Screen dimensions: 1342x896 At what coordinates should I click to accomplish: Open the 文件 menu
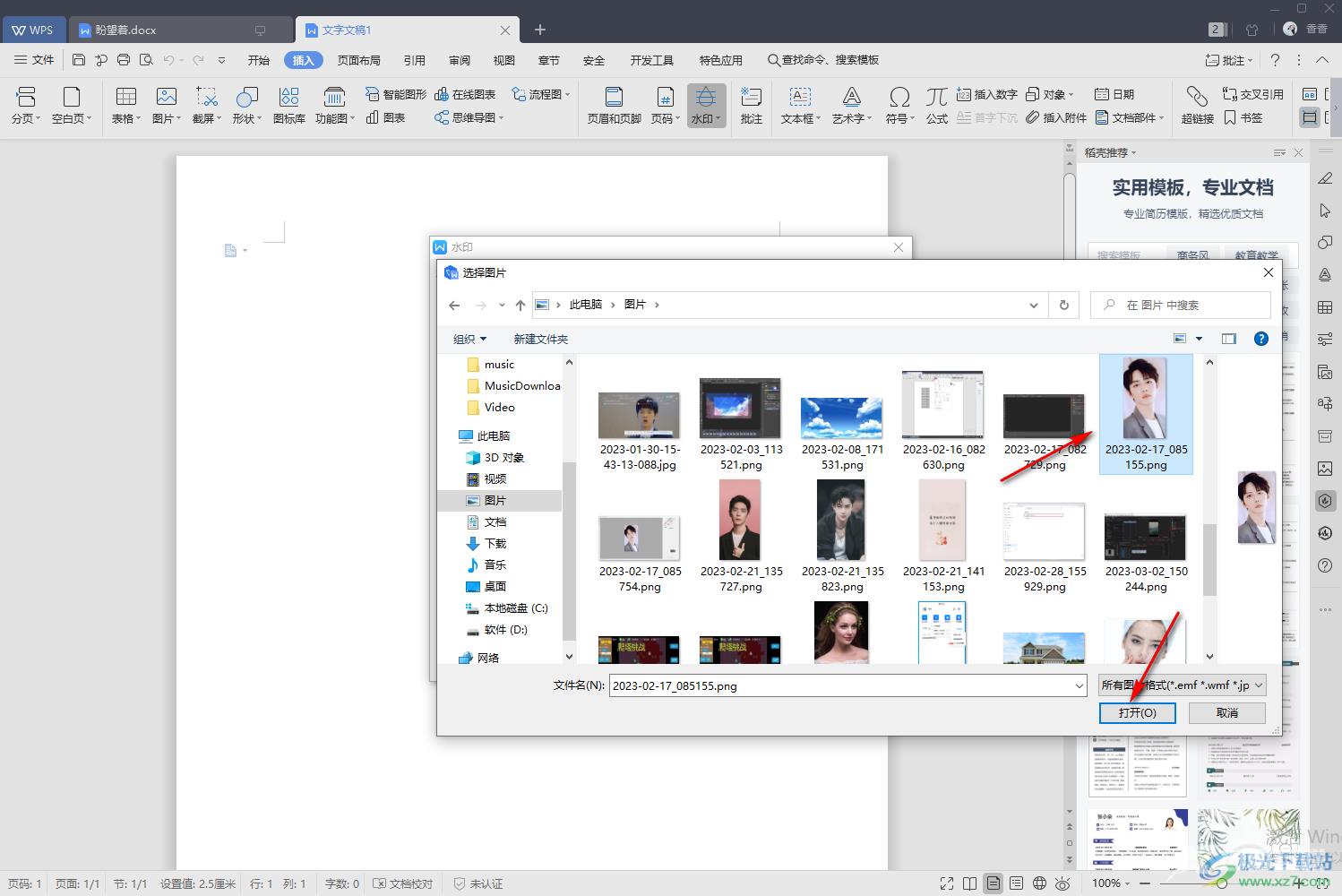[x=34, y=60]
